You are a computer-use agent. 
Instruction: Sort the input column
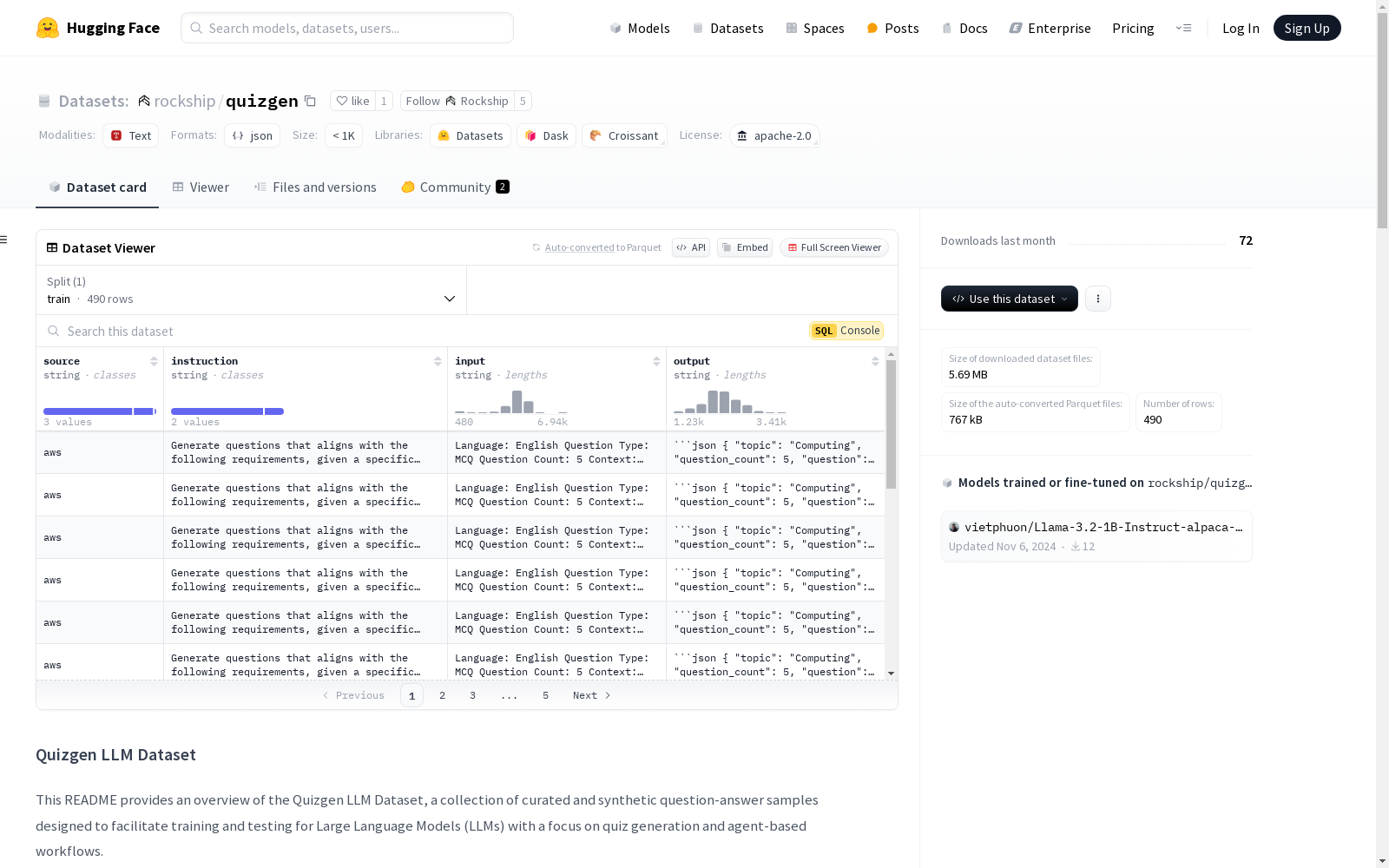click(x=656, y=361)
